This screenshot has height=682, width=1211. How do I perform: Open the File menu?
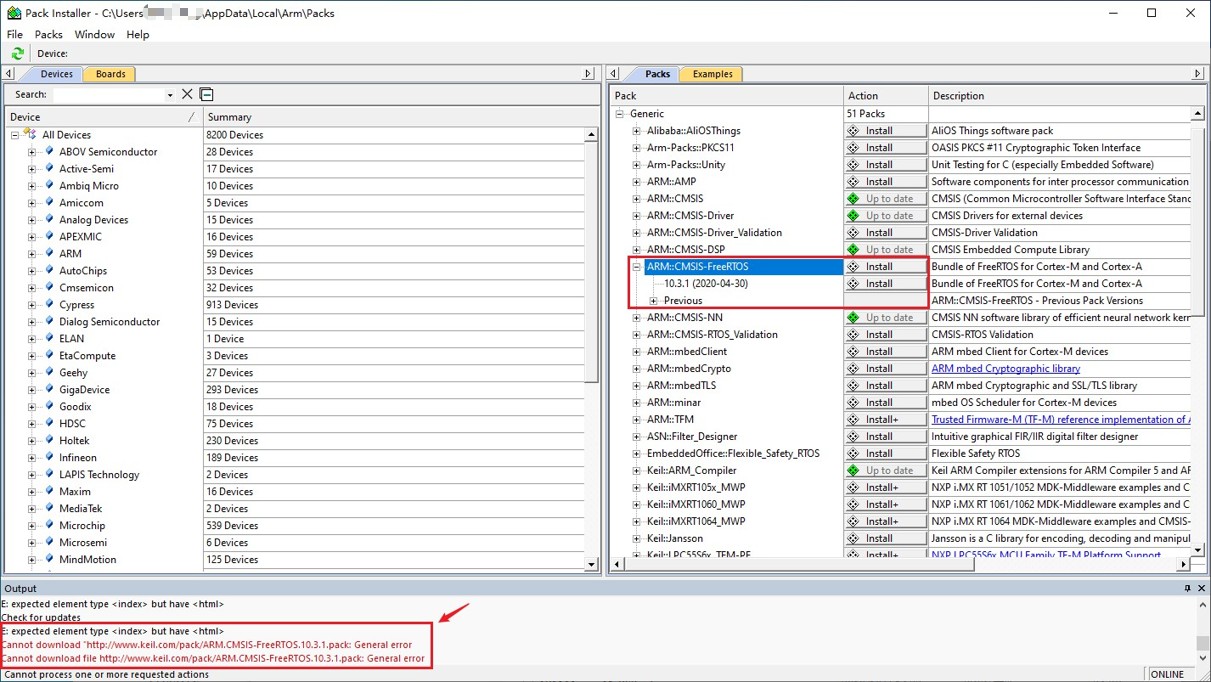pyautogui.click(x=15, y=34)
